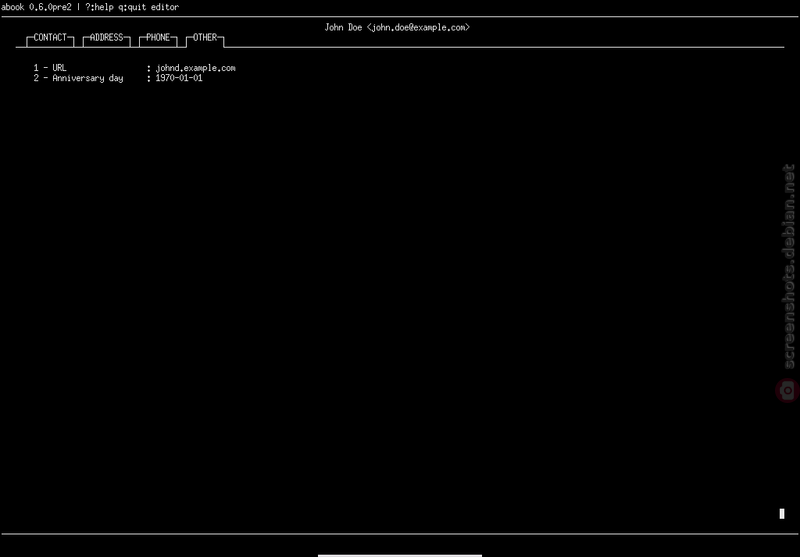Viewport: 800px width, 557px height.
Task: Select the PHONE tab
Action: point(158,38)
